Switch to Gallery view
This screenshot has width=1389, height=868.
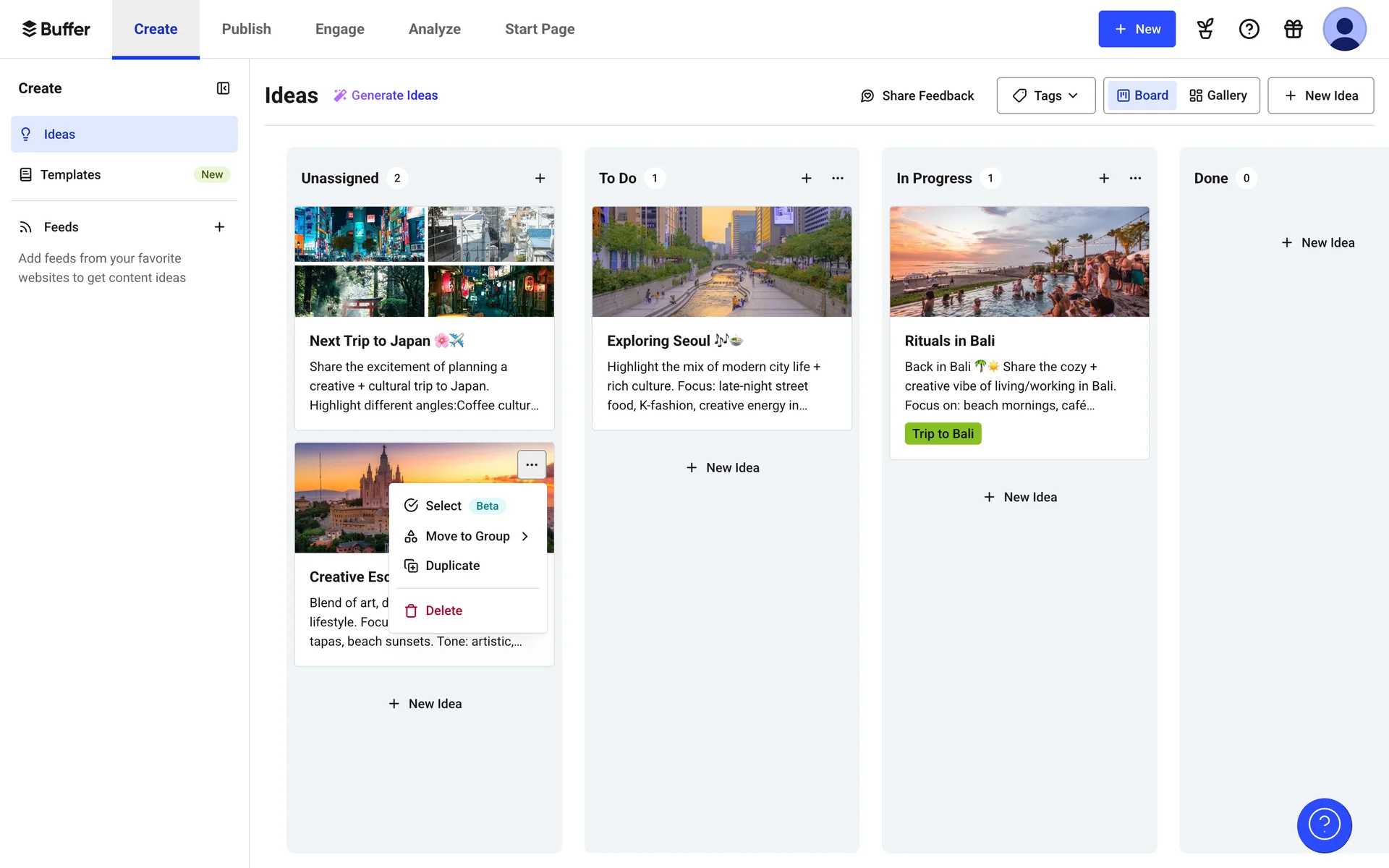pos(1218,95)
